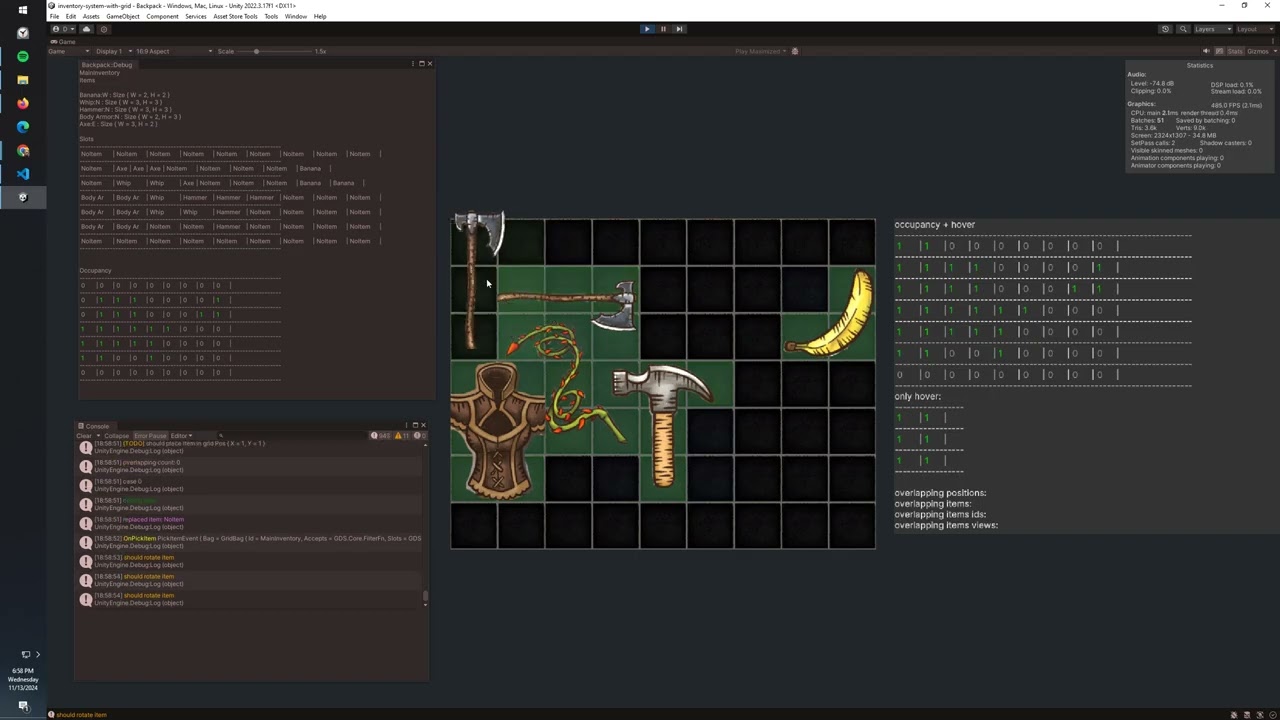The height and width of the screenshot is (720, 1280).
Task: Toggle the Stats overlay button
Action: 1235,51
